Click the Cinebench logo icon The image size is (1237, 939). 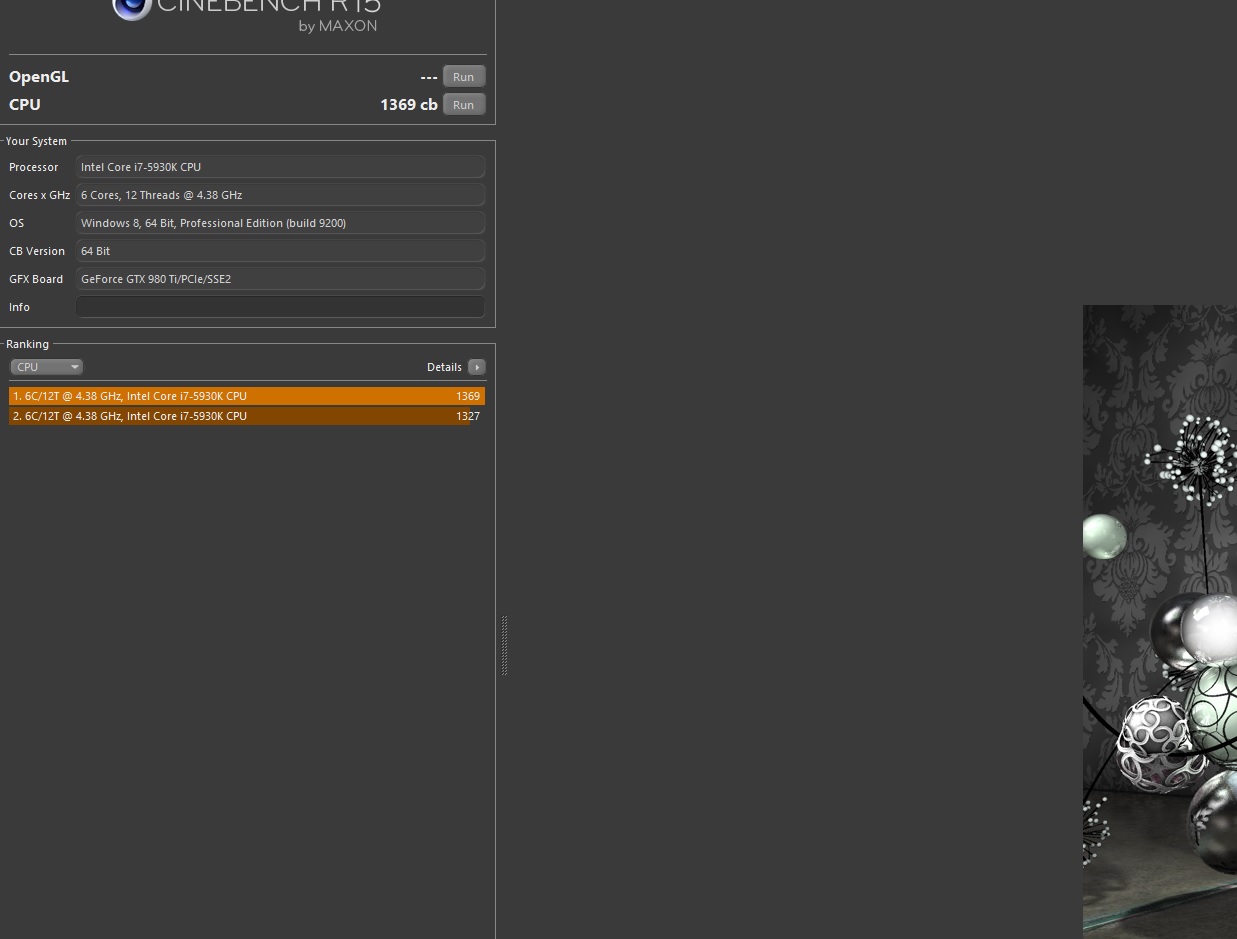(x=131, y=9)
